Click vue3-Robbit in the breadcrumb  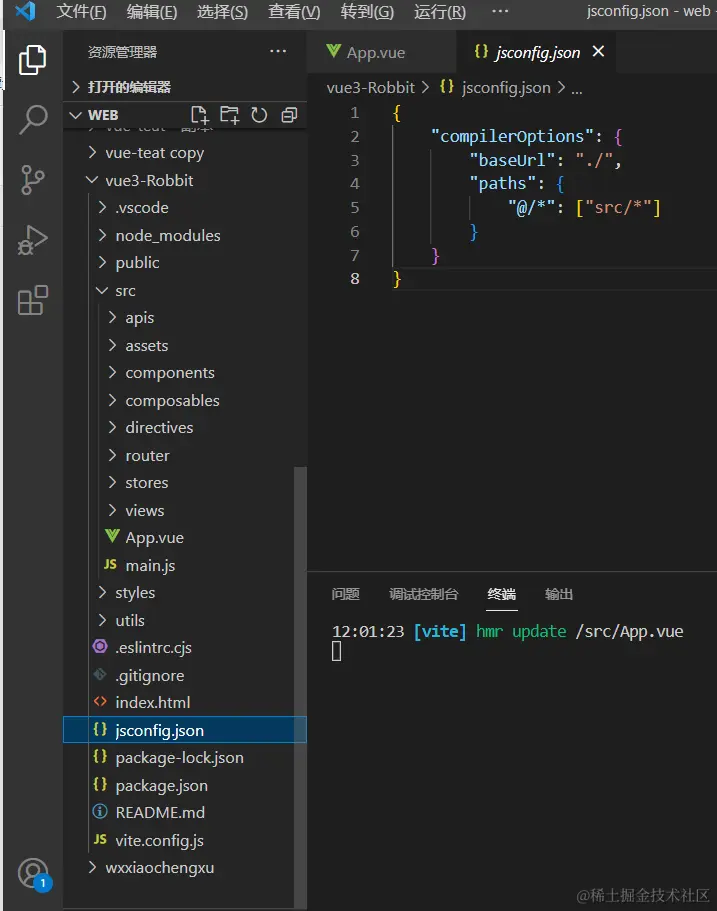tap(371, 88)
